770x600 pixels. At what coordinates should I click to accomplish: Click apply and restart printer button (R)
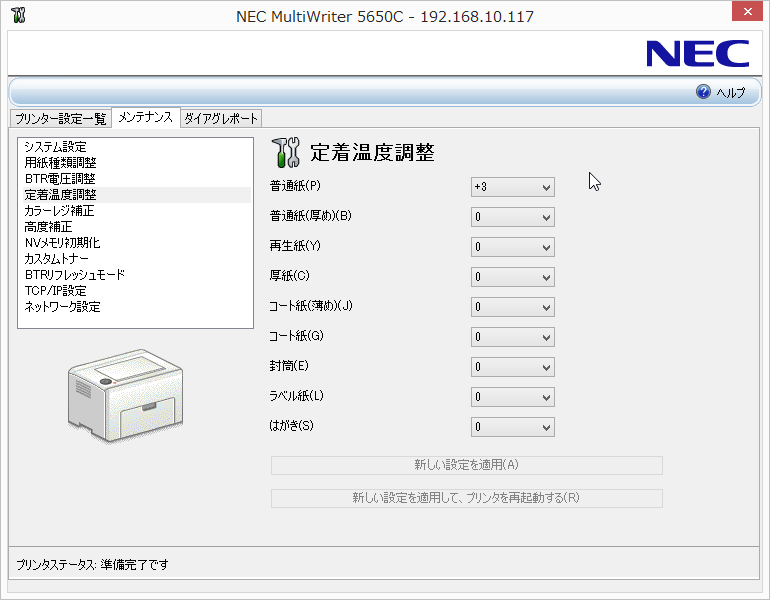click(x=467, y=498)
